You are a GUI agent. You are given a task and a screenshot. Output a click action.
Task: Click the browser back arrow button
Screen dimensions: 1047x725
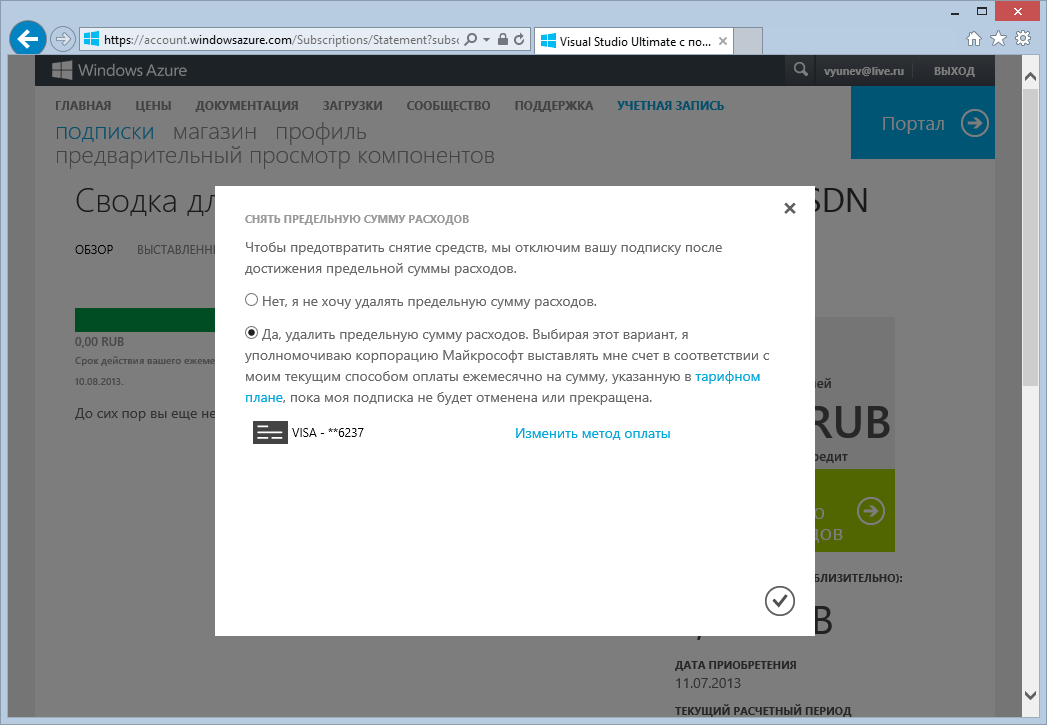27,39
